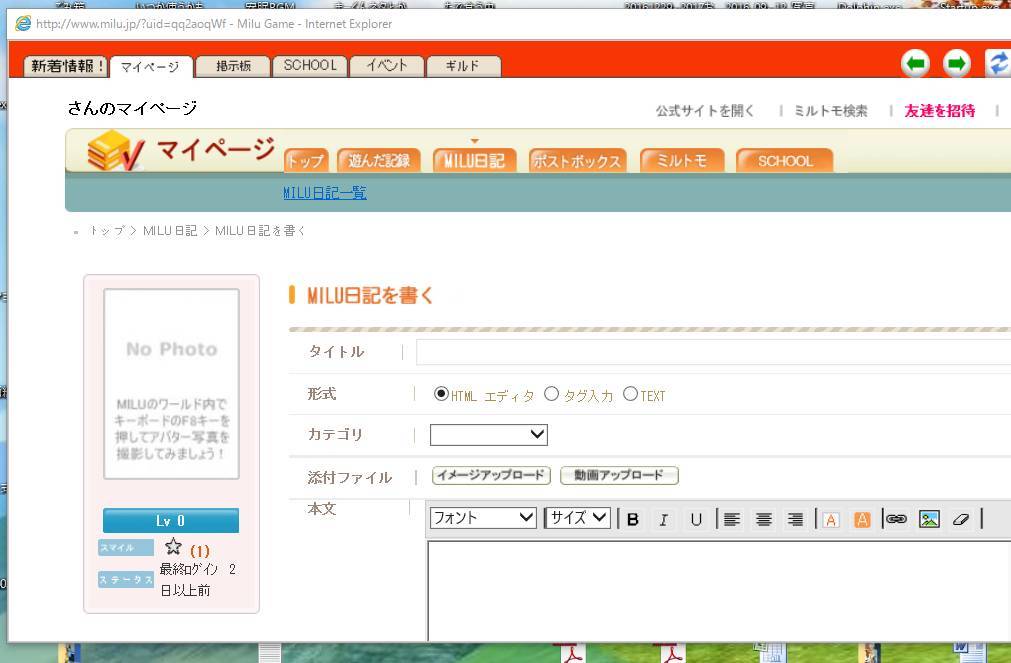Click the イメージアップロード button
This screenshot has width=1011, height=663.
(491, 476)
